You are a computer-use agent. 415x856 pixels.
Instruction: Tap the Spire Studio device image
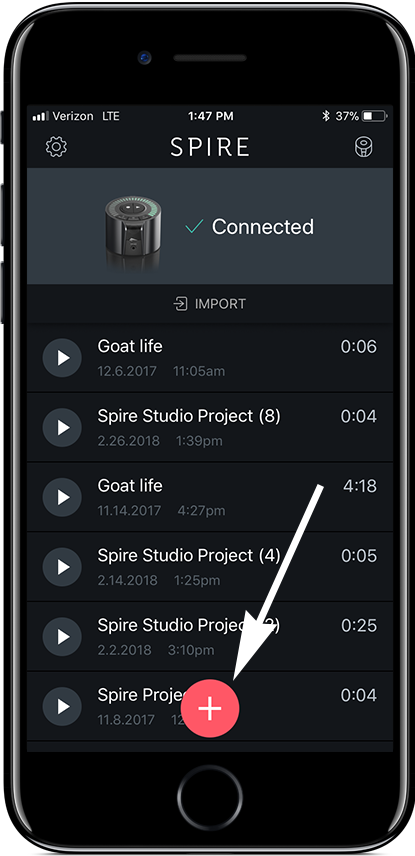(133, 231)
